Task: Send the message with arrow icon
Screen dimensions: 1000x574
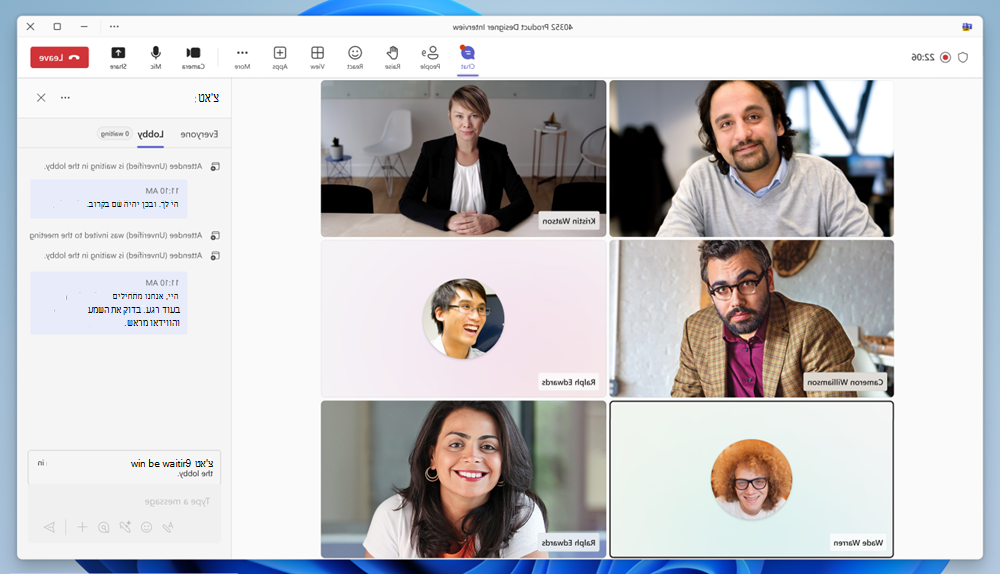Action: [49, 527]
